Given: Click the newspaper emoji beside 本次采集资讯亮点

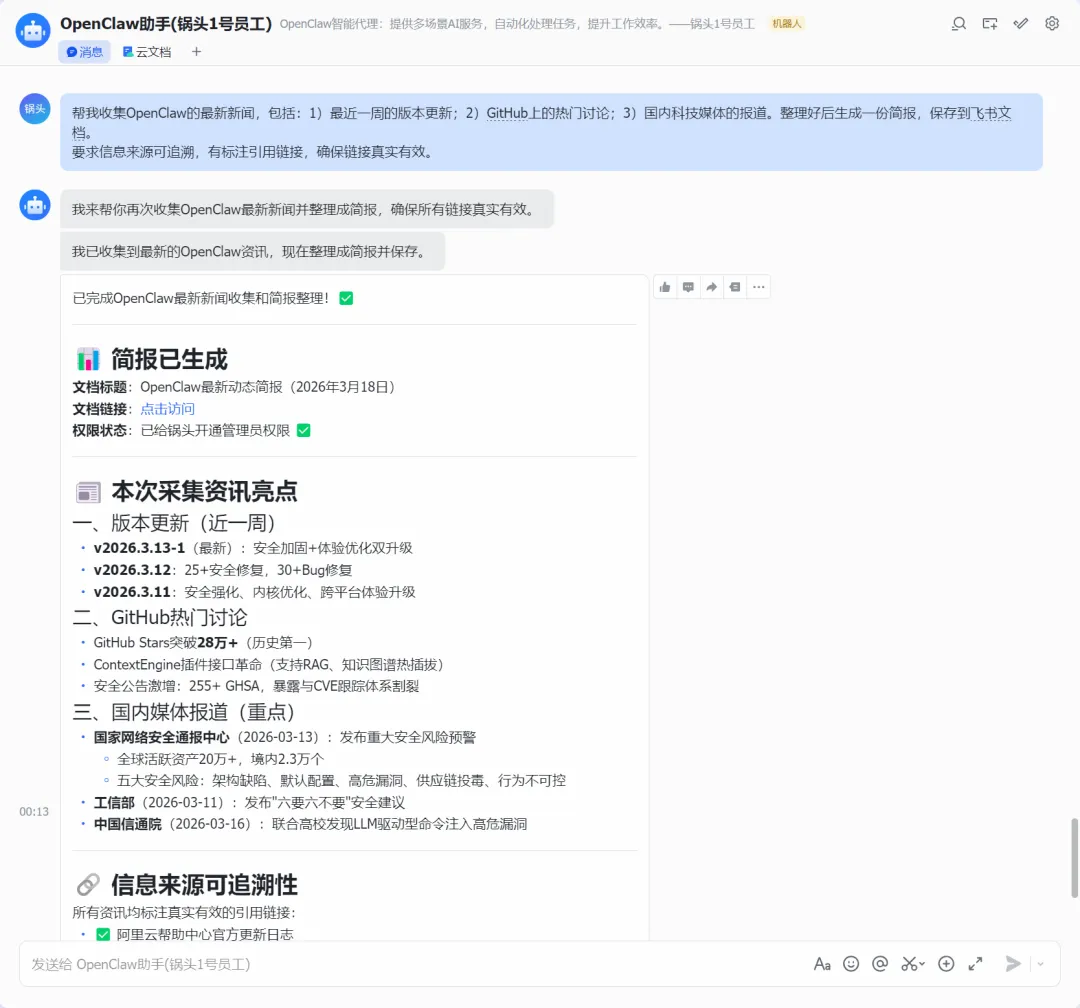Looking at the screenshot, I should click(88, 492).
